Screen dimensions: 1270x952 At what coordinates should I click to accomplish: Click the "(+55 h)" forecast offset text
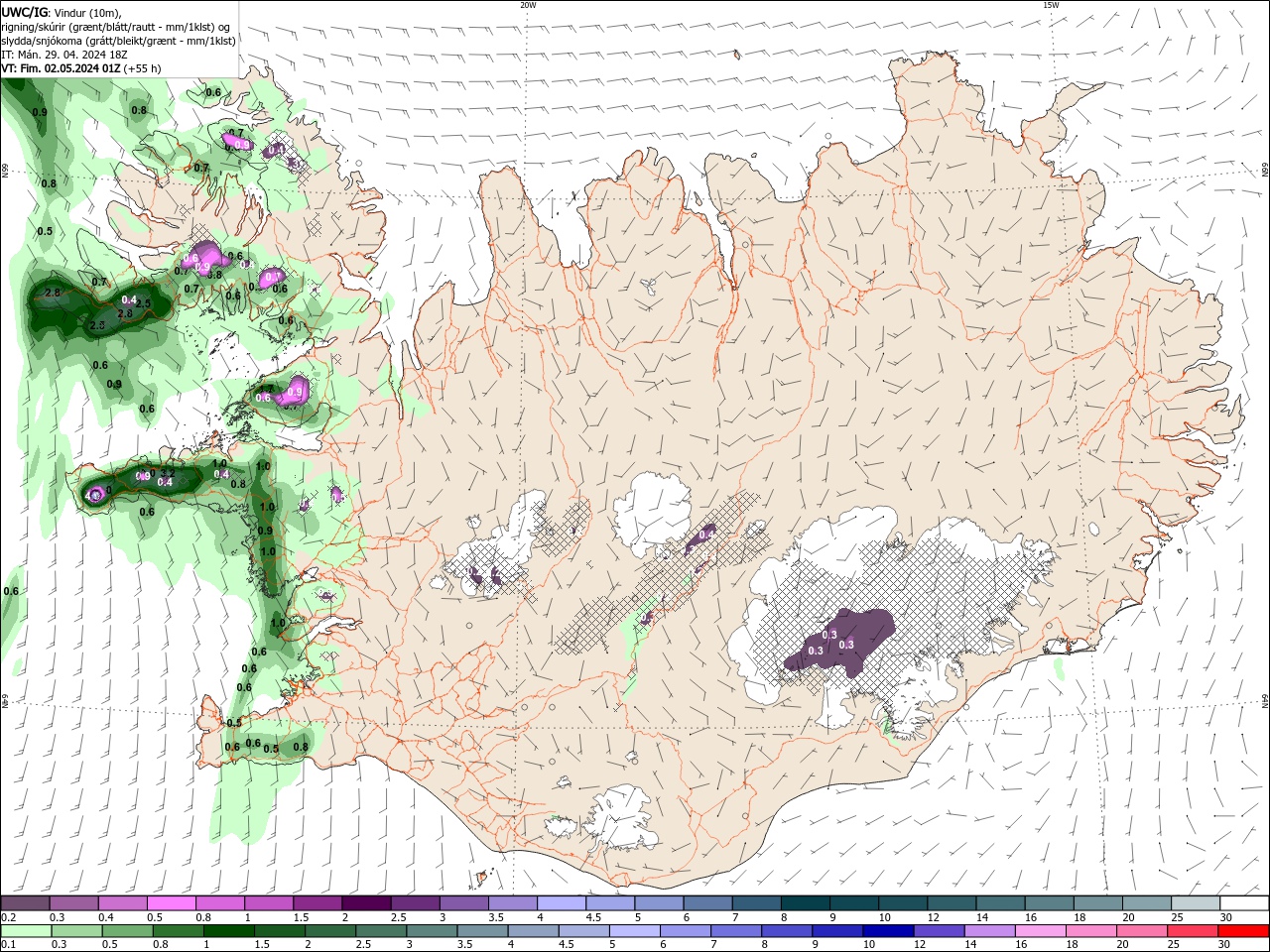143,68
